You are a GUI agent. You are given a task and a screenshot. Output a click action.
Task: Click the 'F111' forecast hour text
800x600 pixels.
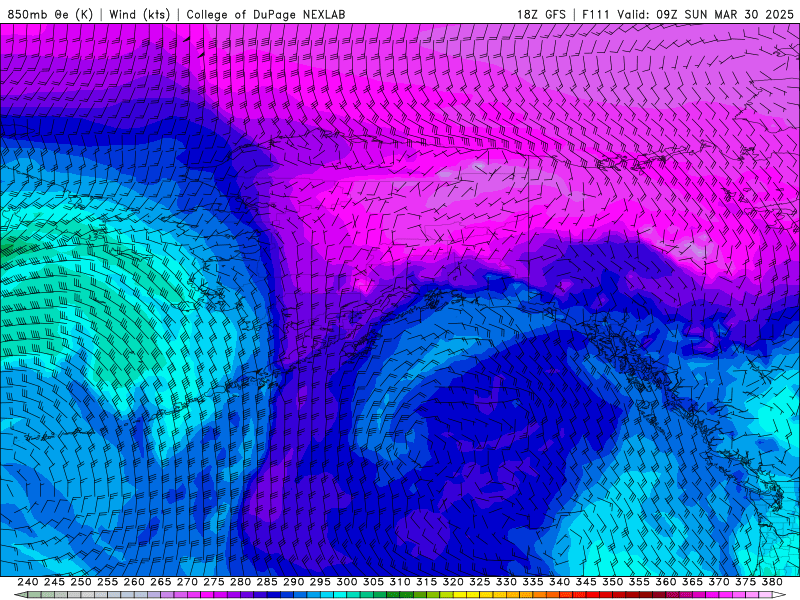pyautogui.click(x=596, y=14)
